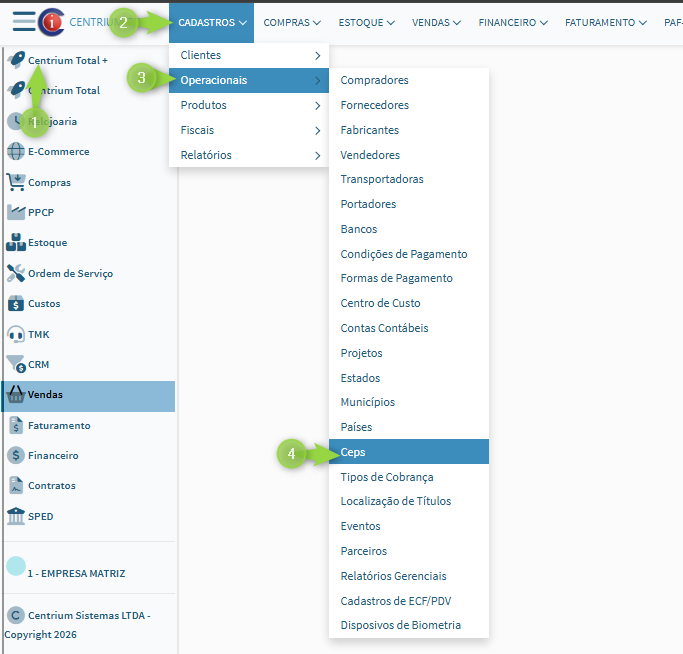This screenshot has width=683, height=654.
Task: Open the TMK headset icon
Action: (x=15, y=334)
